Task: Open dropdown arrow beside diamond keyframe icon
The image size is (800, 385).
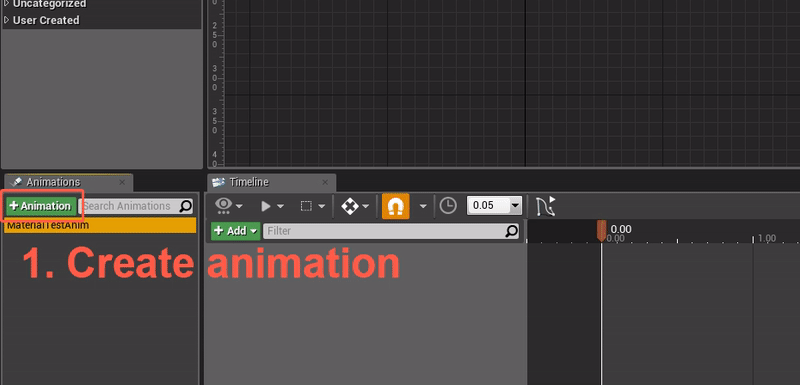Action: [x=365, y=207]
